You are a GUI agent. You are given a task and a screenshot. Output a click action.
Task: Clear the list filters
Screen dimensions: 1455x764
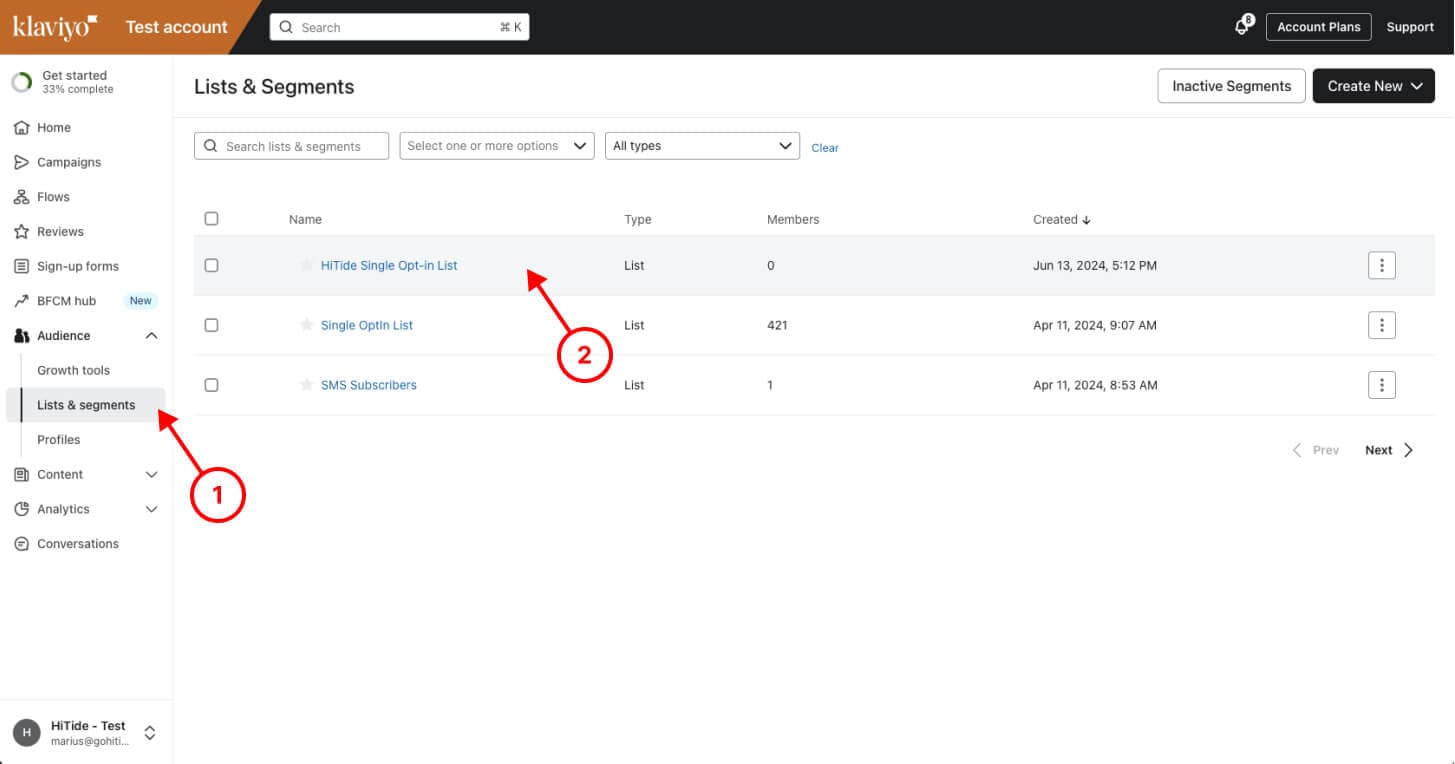point(825,148)
